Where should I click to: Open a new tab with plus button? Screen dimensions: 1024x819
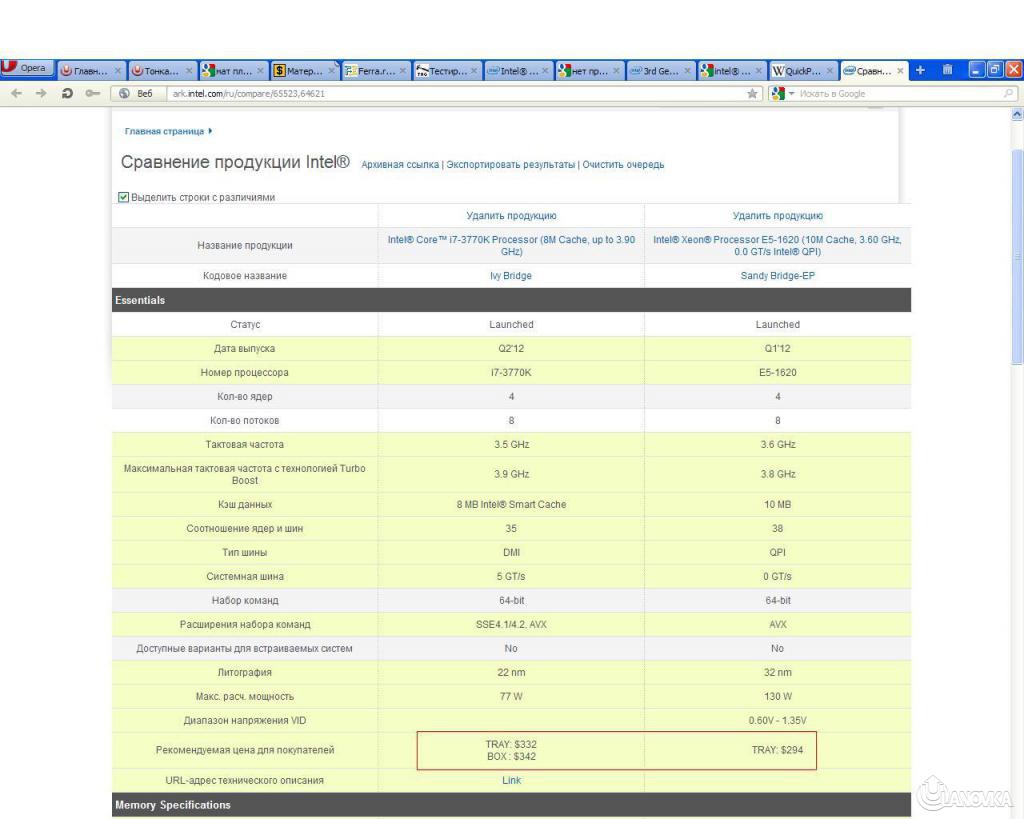point(920,70)
